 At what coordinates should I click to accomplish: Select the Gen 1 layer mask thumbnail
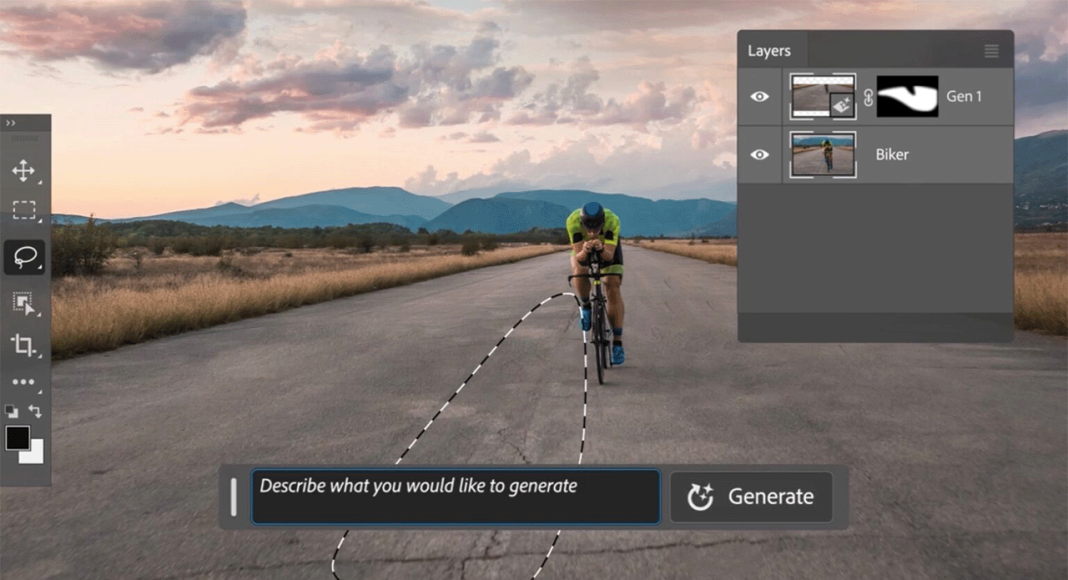click(x=907, y=96)
